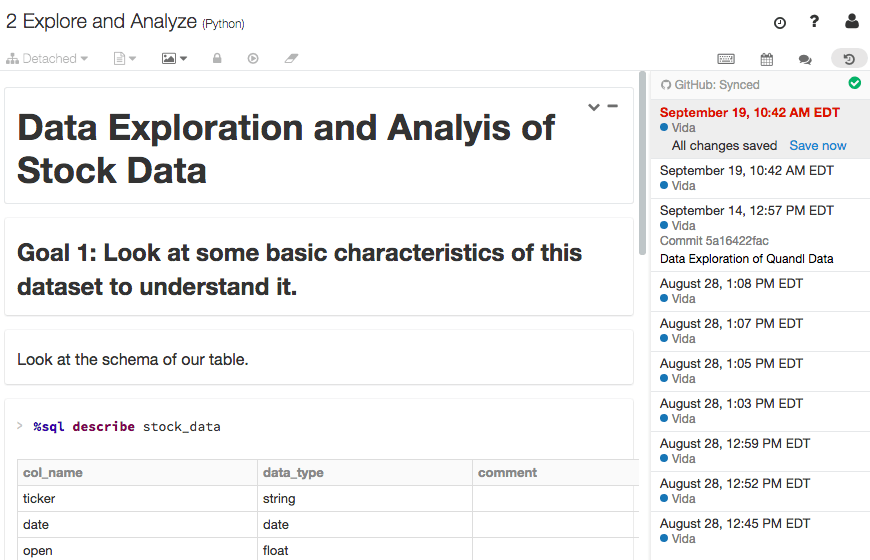Toggle the revision history panel button

pos(849,59)
